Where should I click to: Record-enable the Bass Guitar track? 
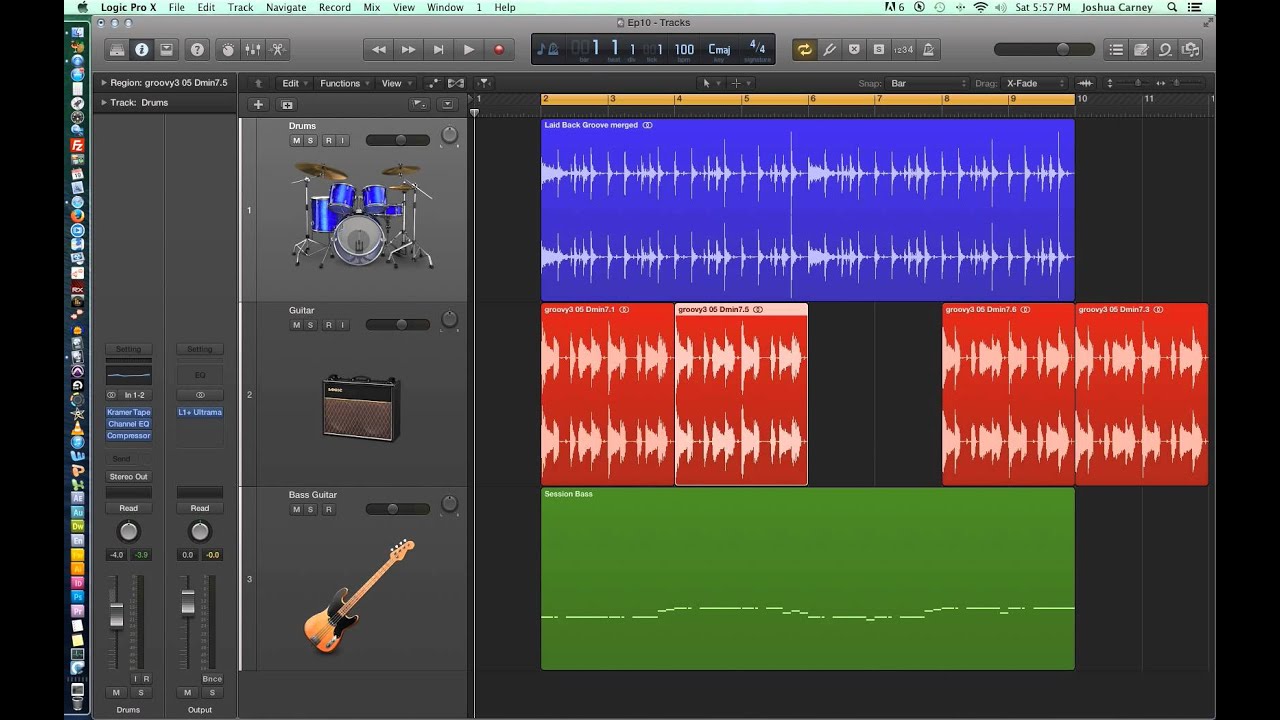pyautogui.click(x=328, y=509)
